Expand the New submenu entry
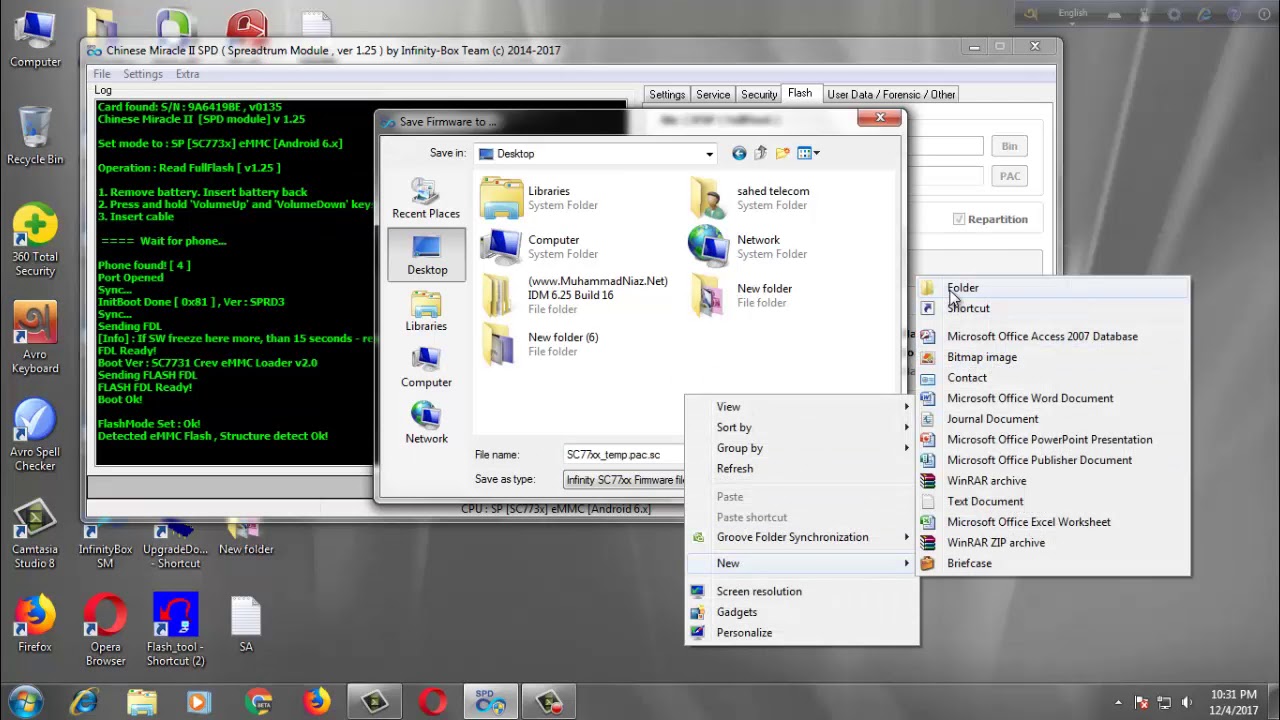This screenshot has width=1280, height=720. click(x=802, y=563)
